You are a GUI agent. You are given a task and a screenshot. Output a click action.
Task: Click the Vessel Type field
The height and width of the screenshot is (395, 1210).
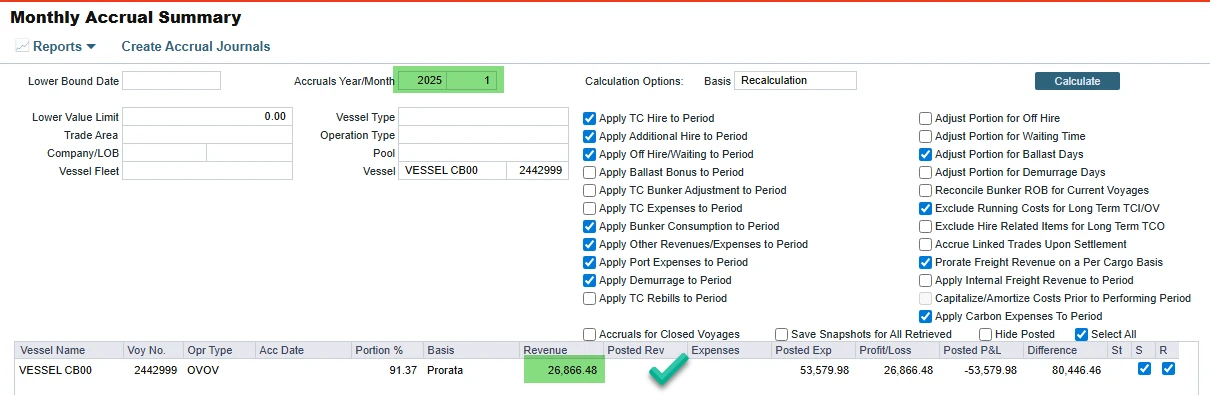coord(483,116)
